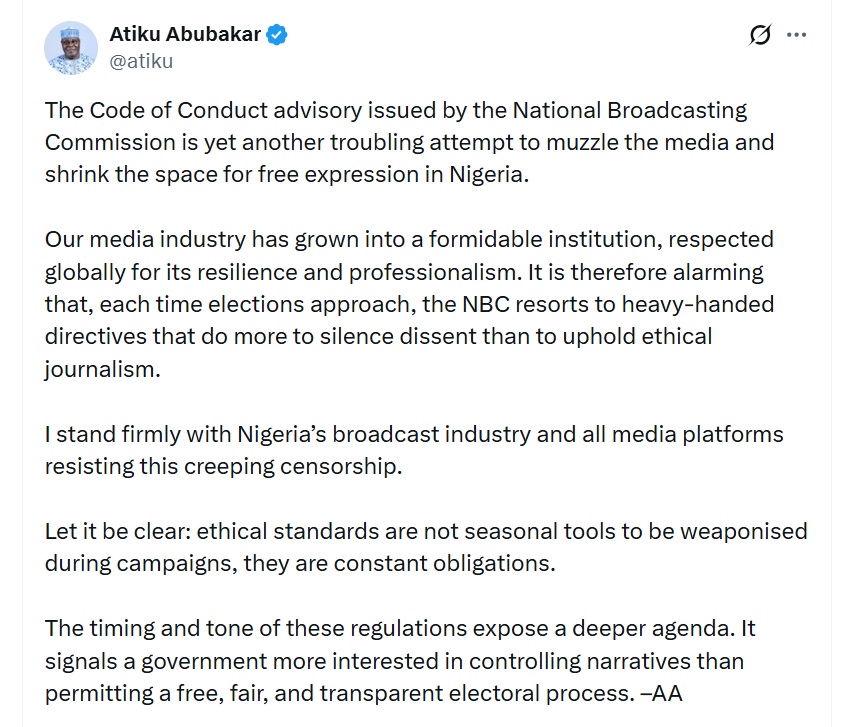Click the @atiku handle
The image size is (847, 727).
(x=141, y=60)
